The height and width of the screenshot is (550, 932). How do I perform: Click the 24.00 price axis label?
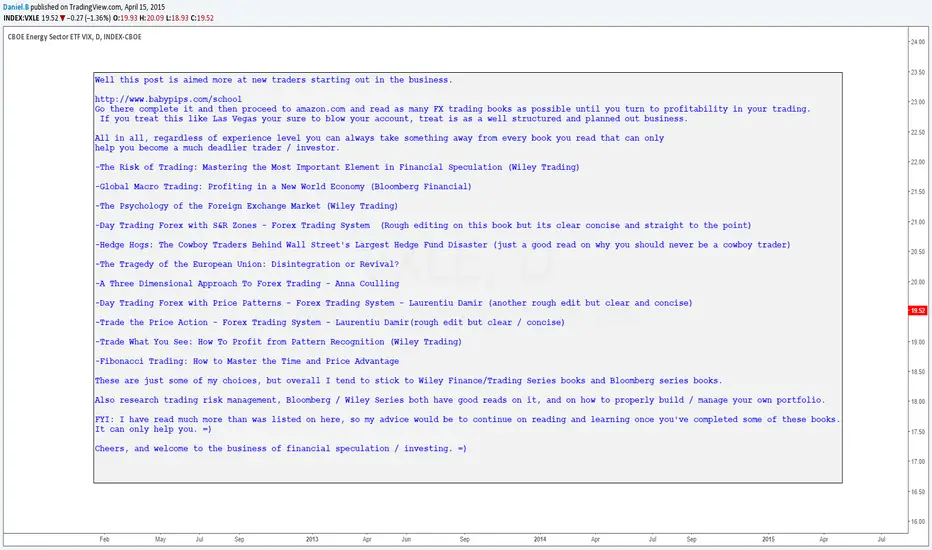918,42
